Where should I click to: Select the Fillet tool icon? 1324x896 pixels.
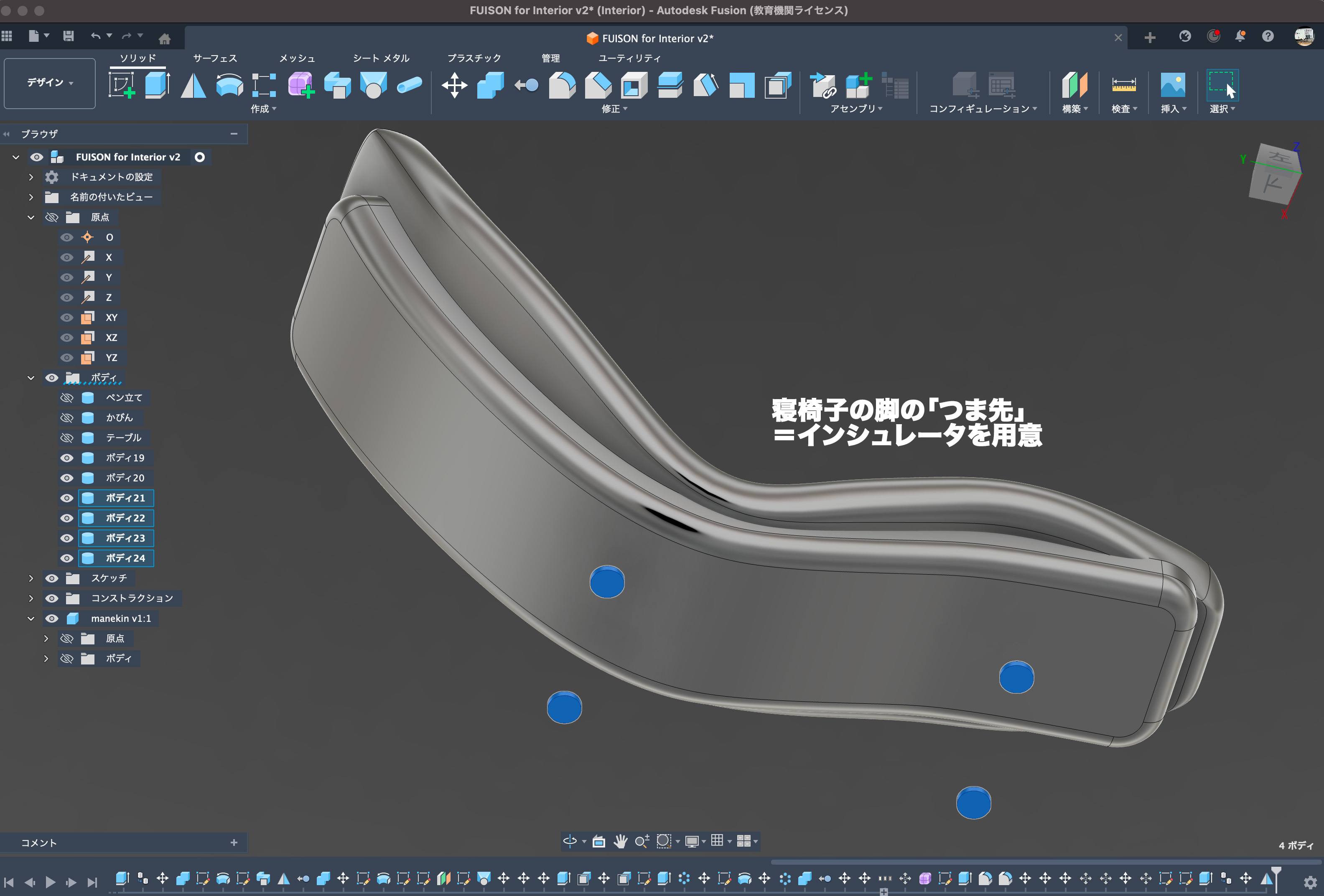[562, 85]
